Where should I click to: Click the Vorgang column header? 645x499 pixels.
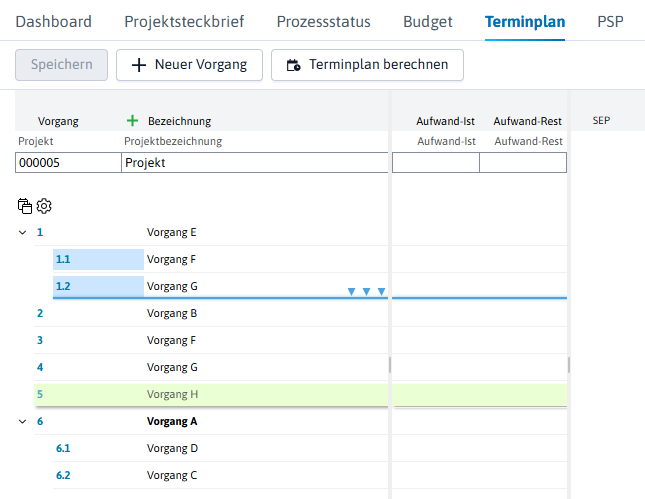pos(58,121)
